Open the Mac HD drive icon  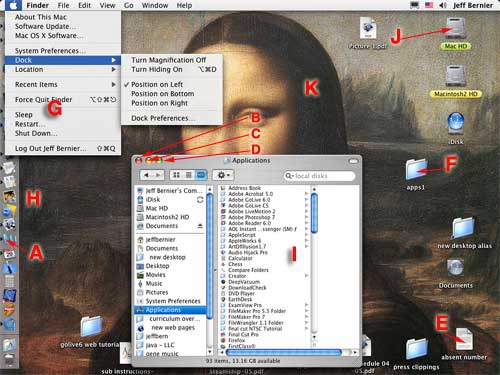[x=455, y=28]
